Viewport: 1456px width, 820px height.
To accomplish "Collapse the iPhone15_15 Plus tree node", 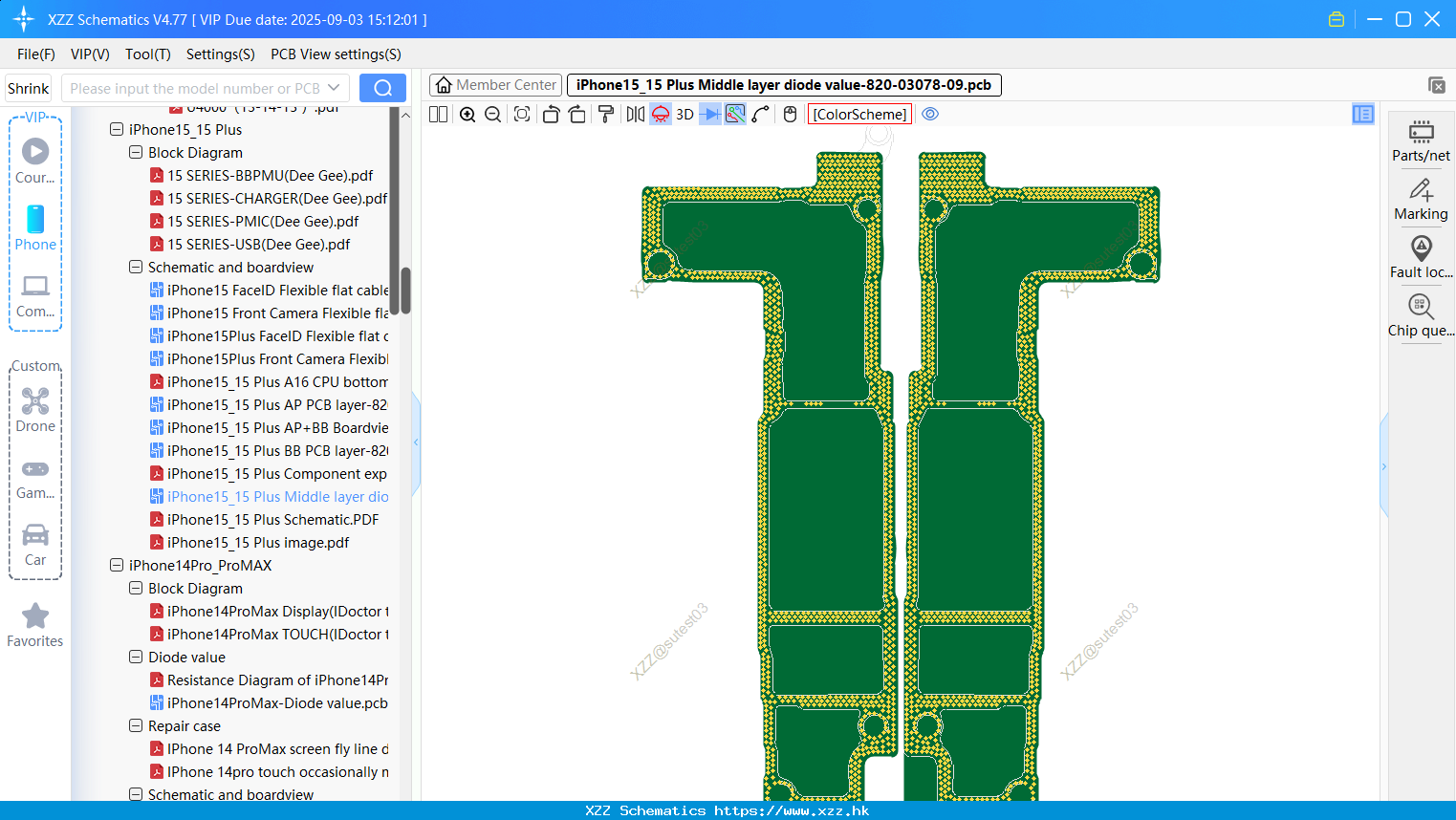I will [x=117, y=129].
